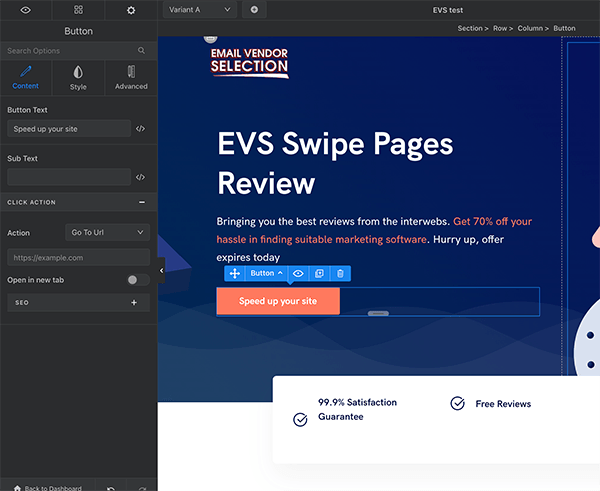Open the elements grid icon

[78, 10]
